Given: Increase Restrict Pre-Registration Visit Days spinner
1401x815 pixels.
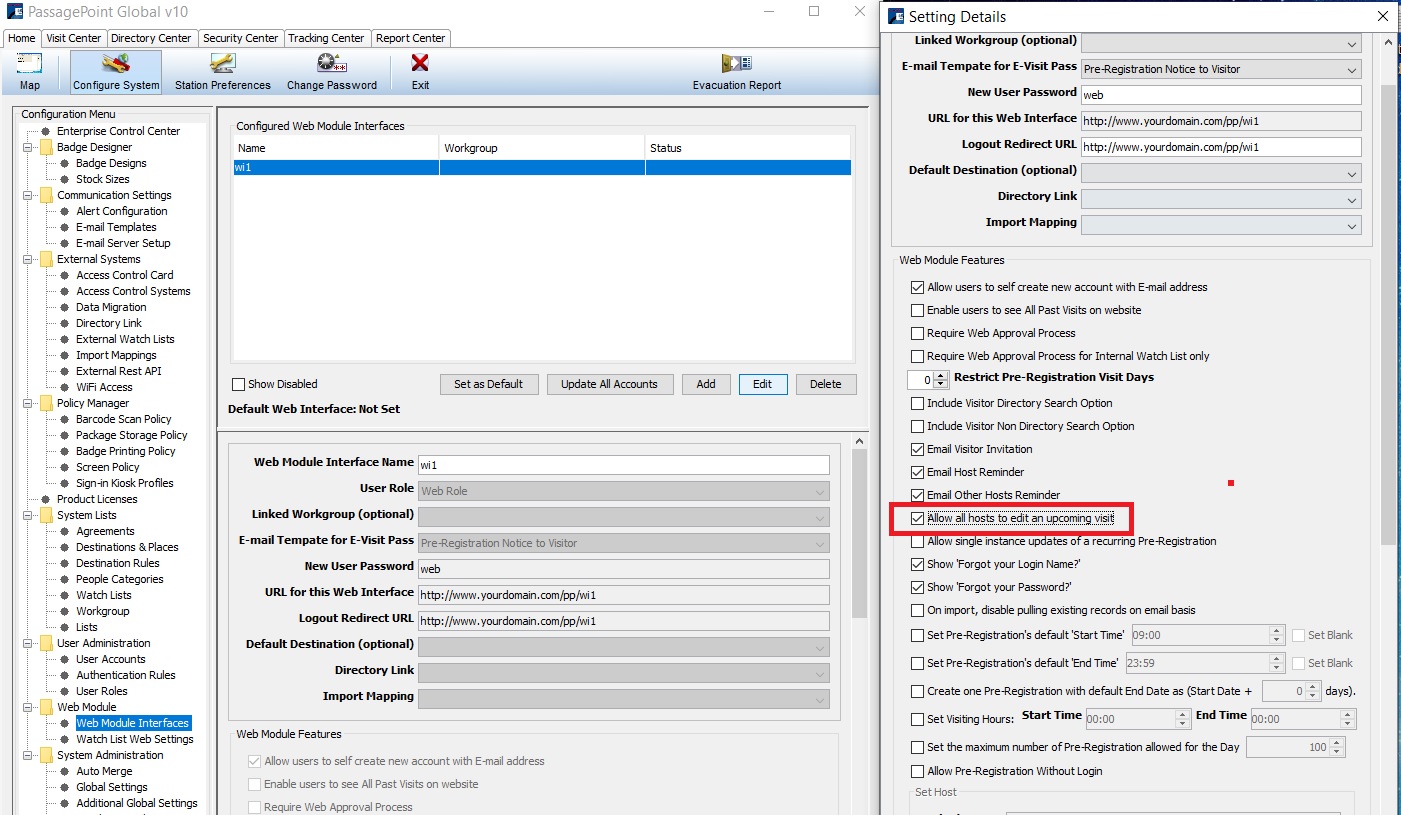Looking at the screenshot, I should click(x=941, y=375).
